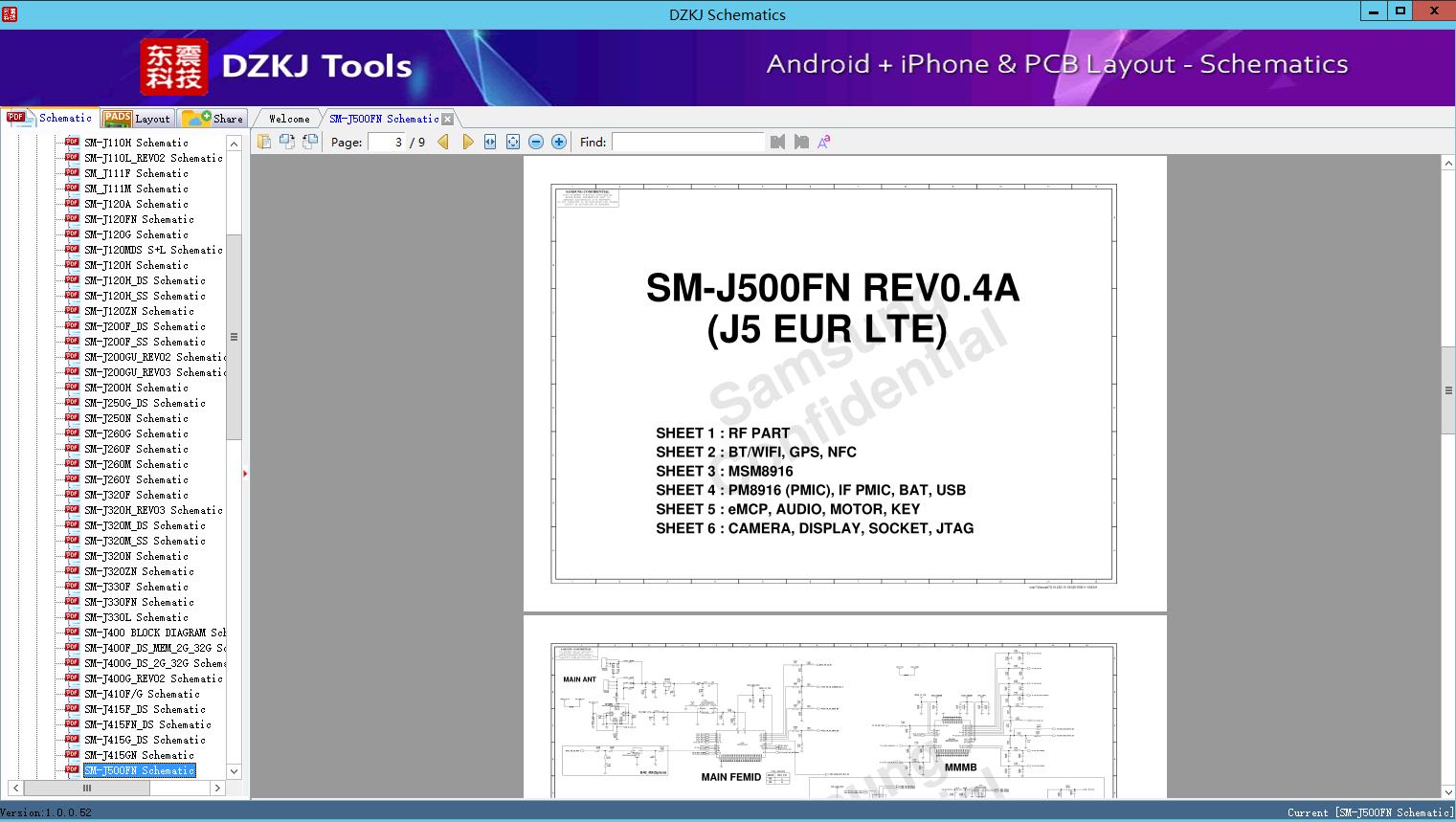Rotate page counterclockwise

click(287, 142)
